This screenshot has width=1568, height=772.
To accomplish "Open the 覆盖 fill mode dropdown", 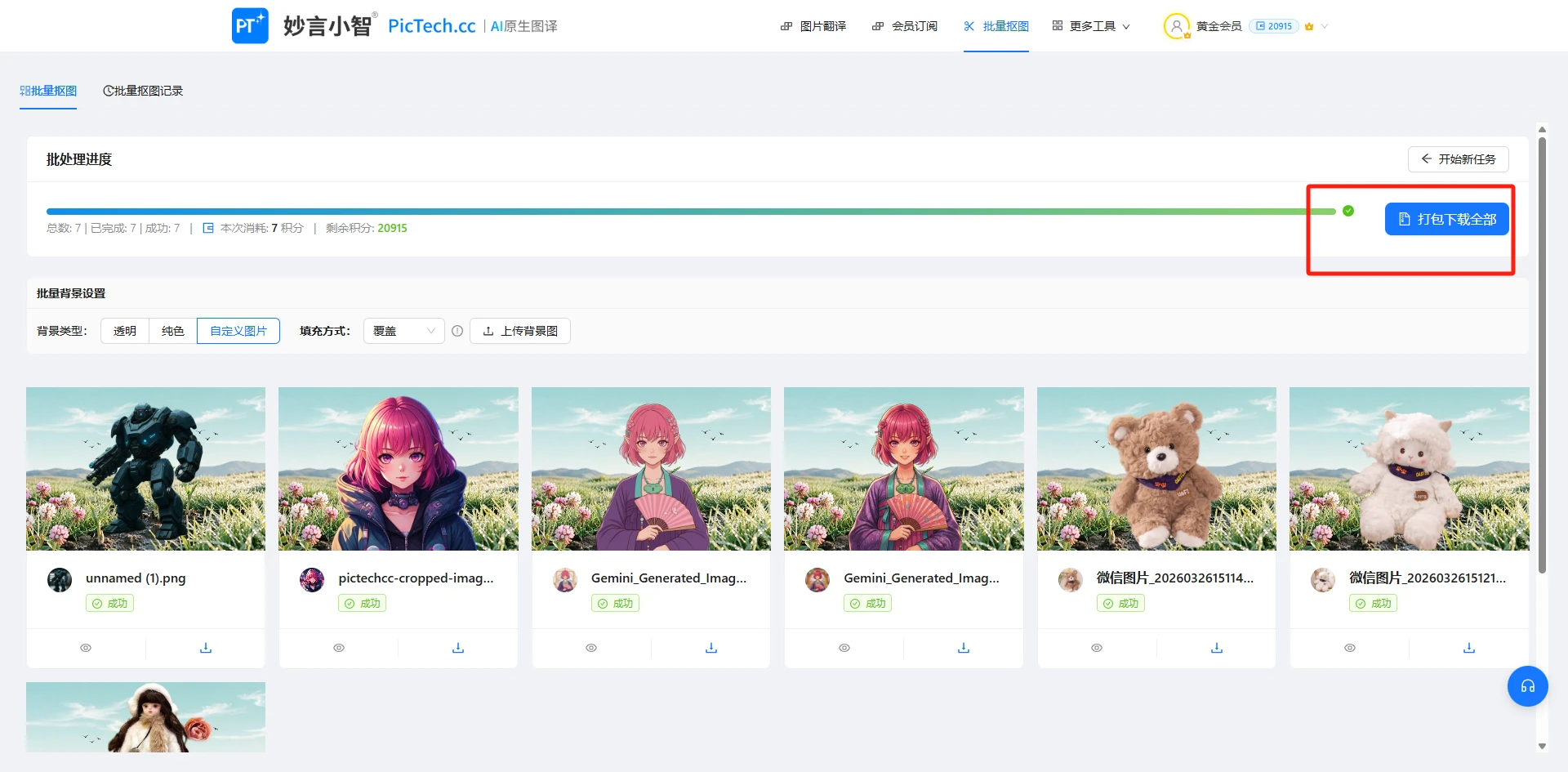I will tap(403, 331).
